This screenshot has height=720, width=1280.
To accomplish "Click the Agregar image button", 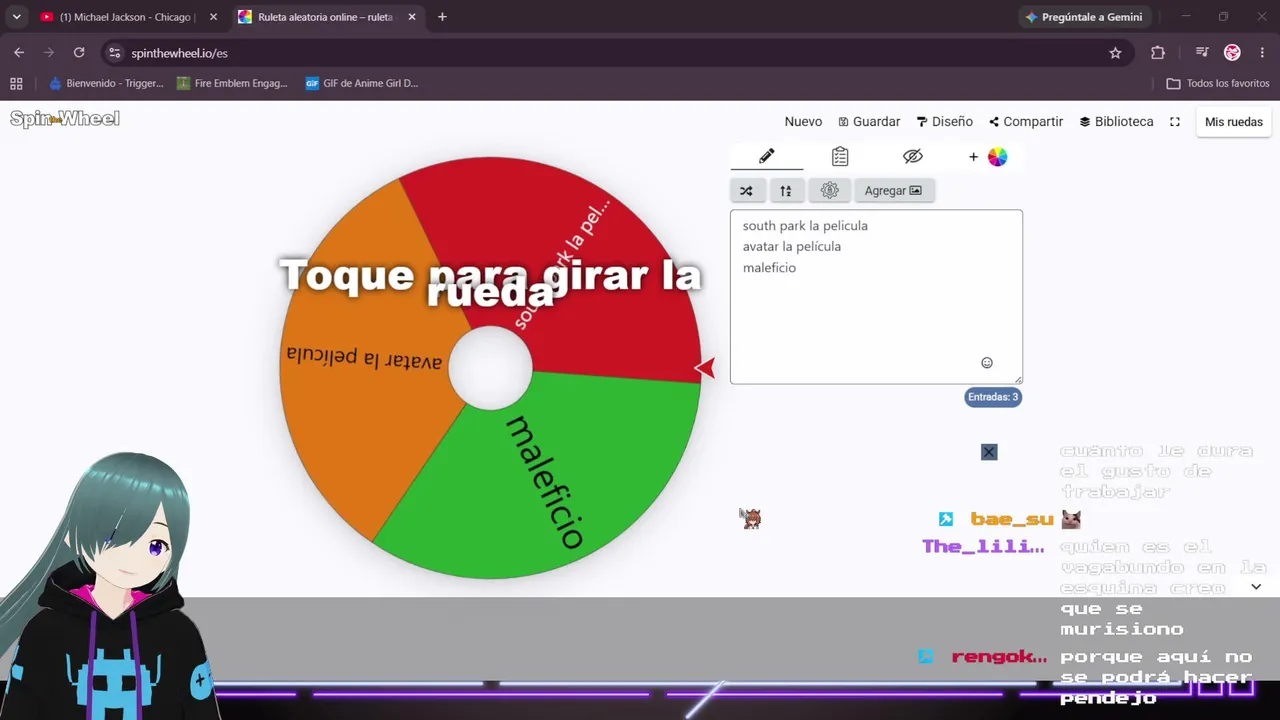I will tap(894, 191).
